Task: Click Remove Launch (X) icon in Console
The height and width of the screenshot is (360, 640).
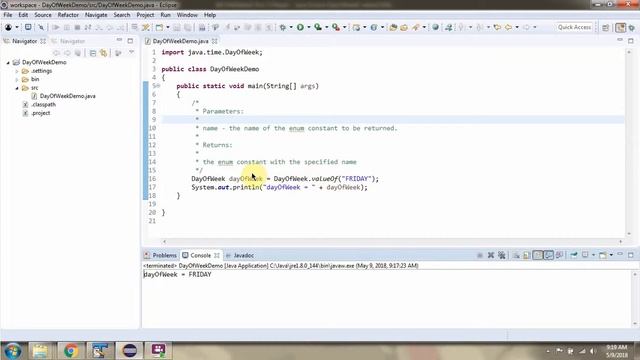Action: click(491, 255)
